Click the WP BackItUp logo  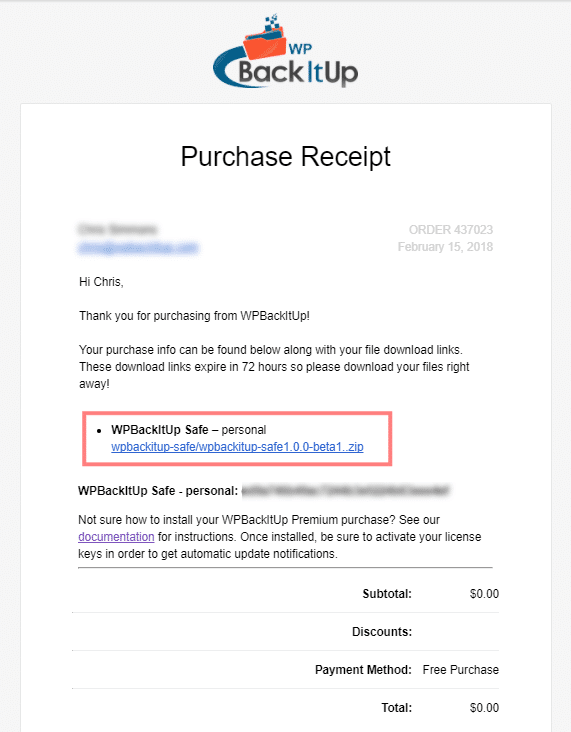tap(285, 50)
